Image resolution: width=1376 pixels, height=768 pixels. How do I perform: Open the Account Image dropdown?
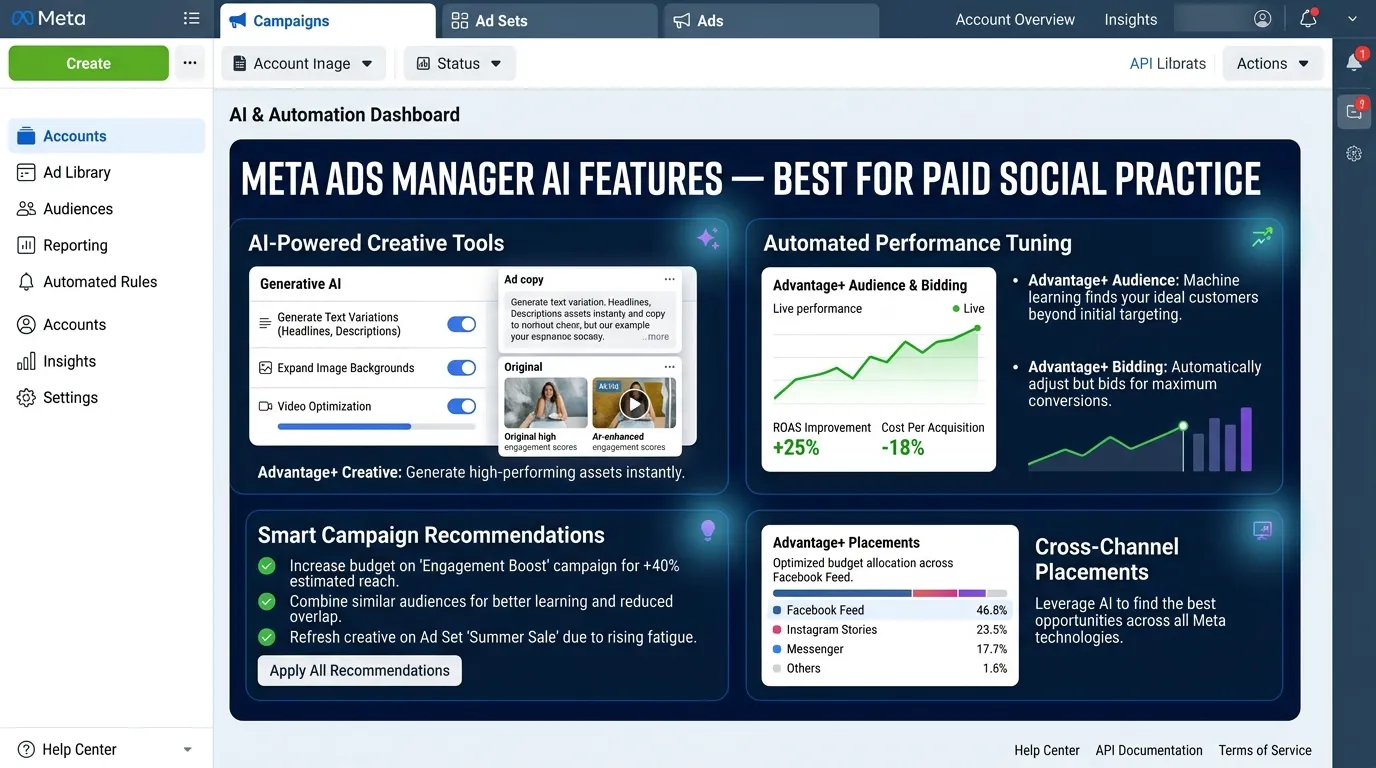[303, 63]
